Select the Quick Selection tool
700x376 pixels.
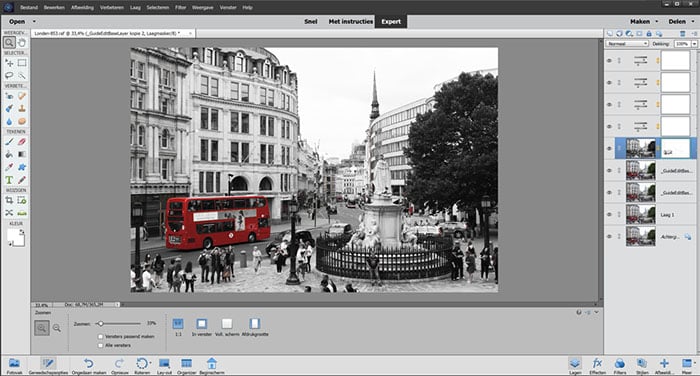[22, 75]
